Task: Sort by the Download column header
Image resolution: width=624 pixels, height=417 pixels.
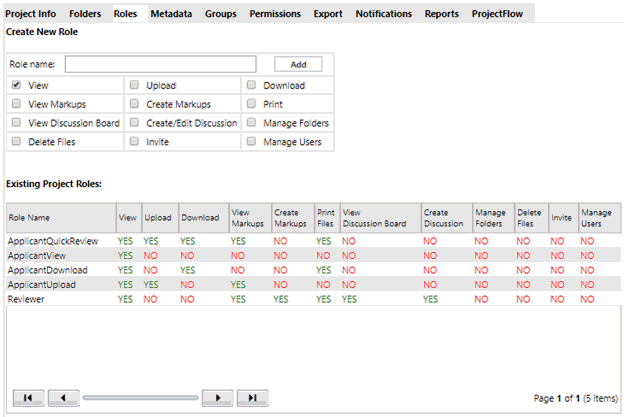Action: click(204, 218)
